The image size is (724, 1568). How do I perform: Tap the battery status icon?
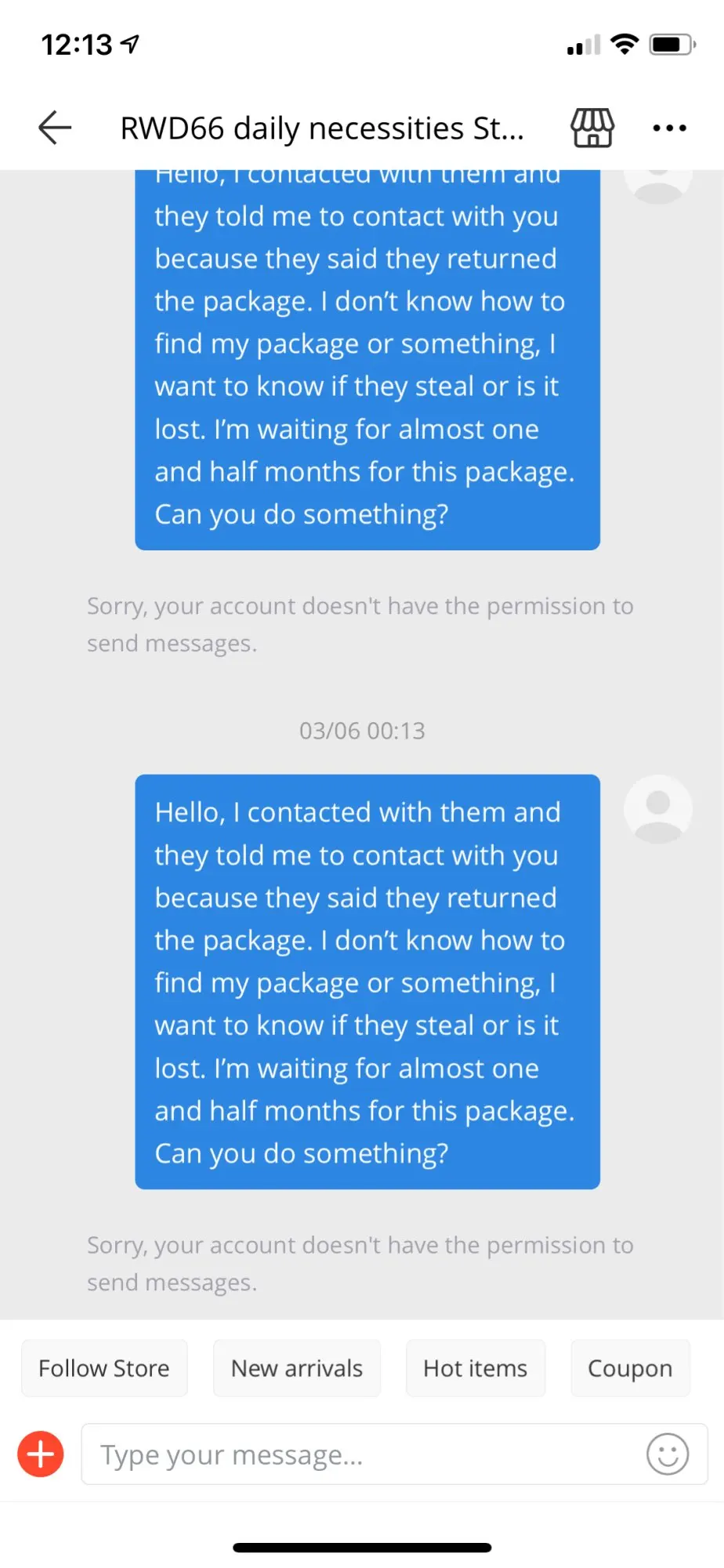pos(672,45)
